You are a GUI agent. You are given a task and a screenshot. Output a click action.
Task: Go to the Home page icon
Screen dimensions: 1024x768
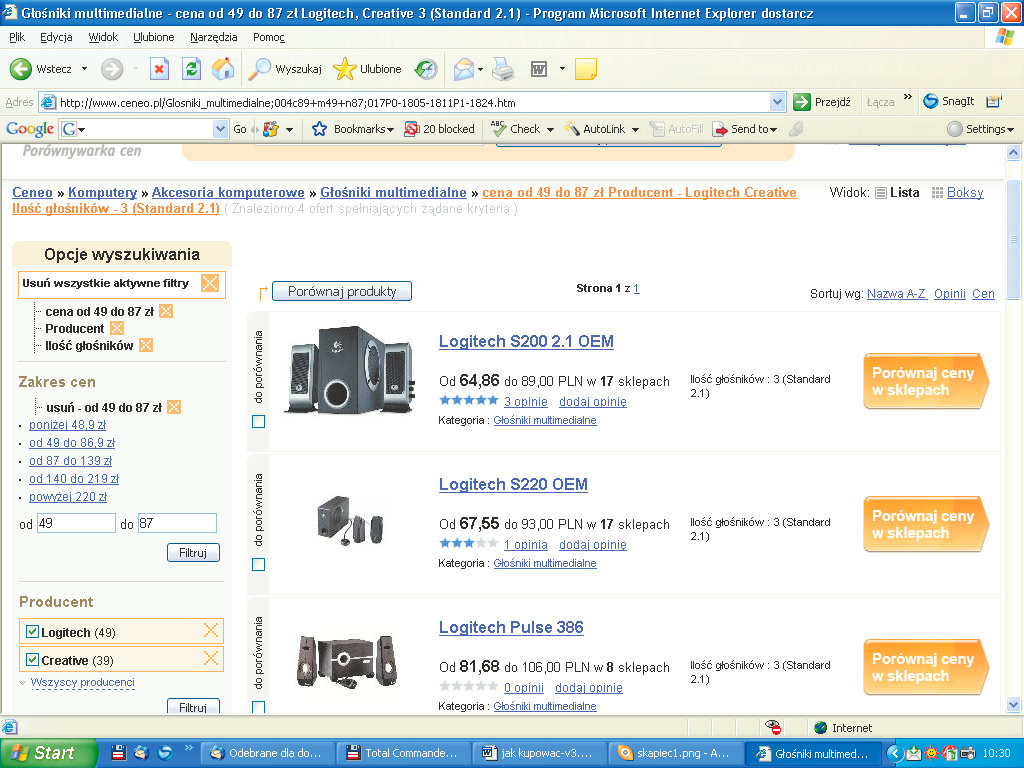tap(223, 69)
